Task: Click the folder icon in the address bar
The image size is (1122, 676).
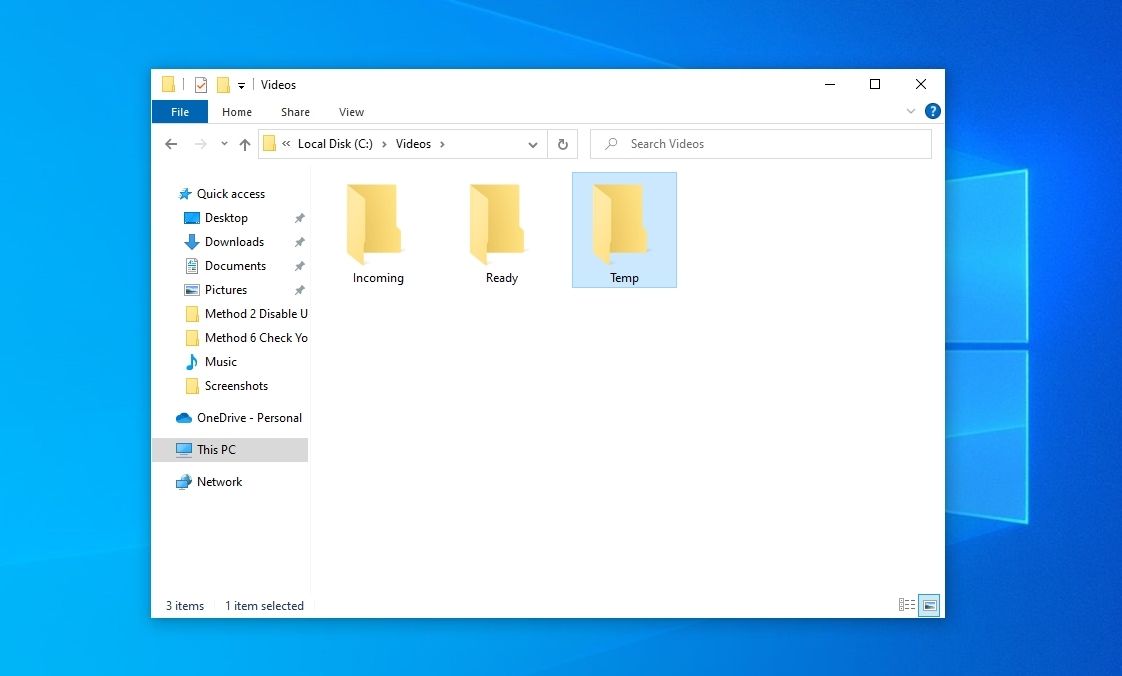Action: (269, 144)
